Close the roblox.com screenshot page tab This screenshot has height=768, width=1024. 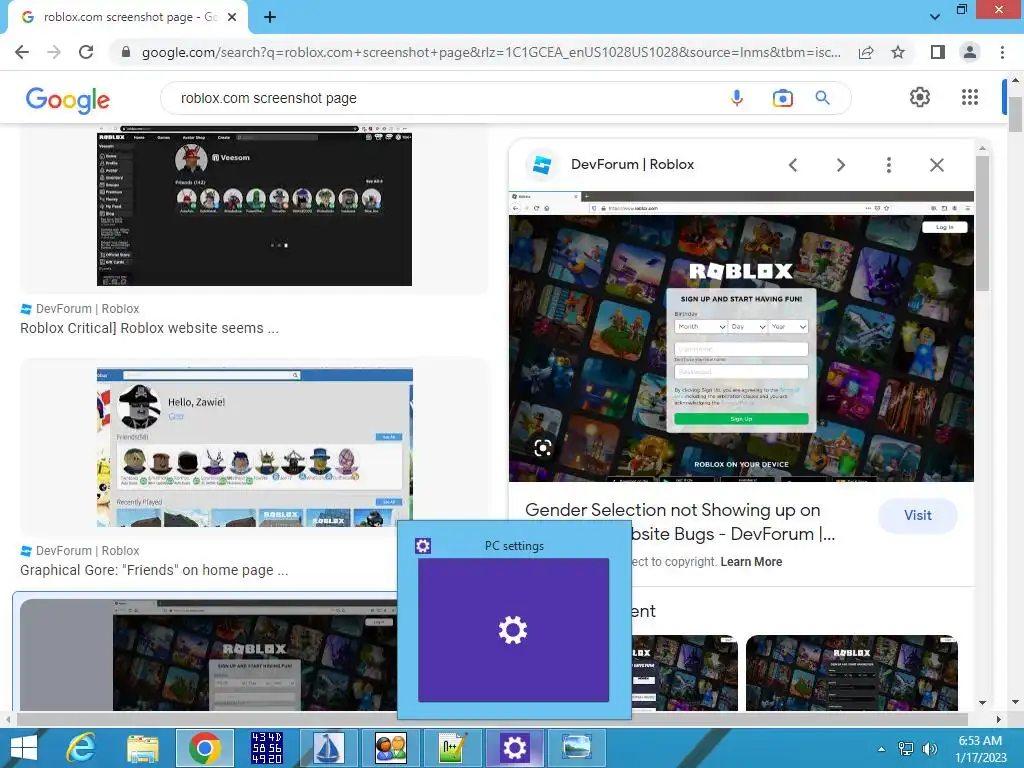232,17
